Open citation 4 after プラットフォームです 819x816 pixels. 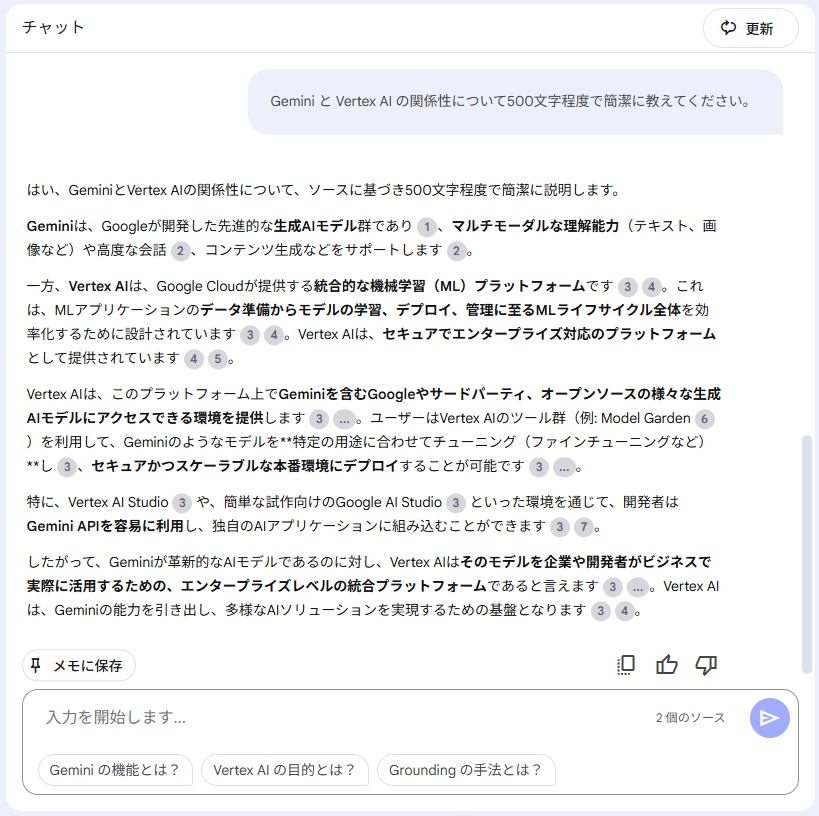pos(651,287)
